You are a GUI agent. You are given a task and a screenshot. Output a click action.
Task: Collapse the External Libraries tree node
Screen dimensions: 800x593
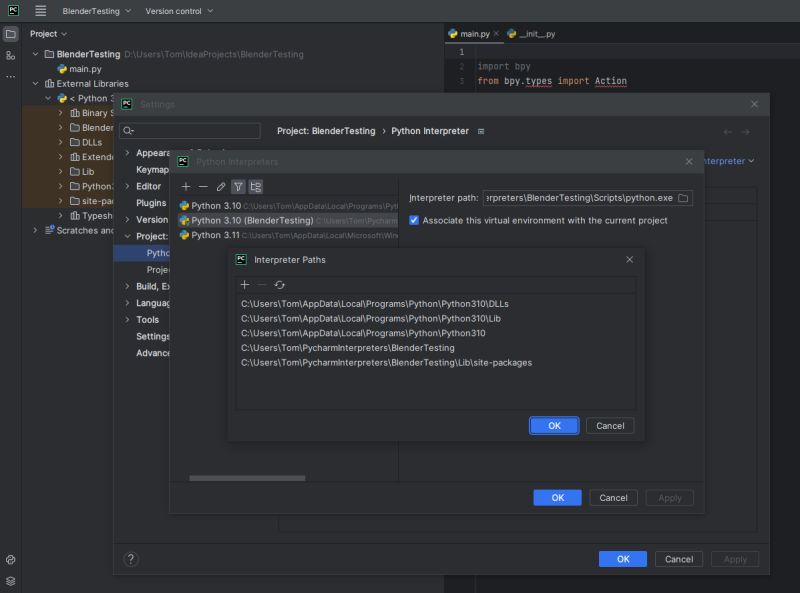(35, 83)
